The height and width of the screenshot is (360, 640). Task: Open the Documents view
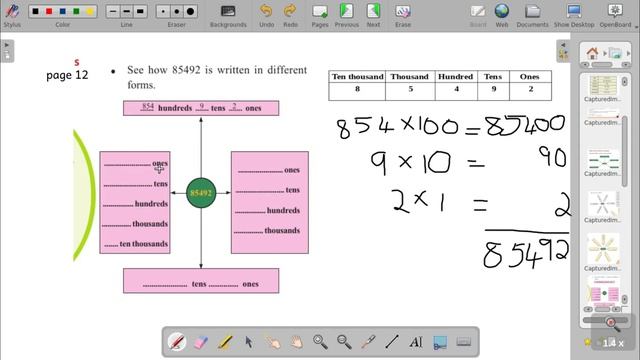pos(532,15)
